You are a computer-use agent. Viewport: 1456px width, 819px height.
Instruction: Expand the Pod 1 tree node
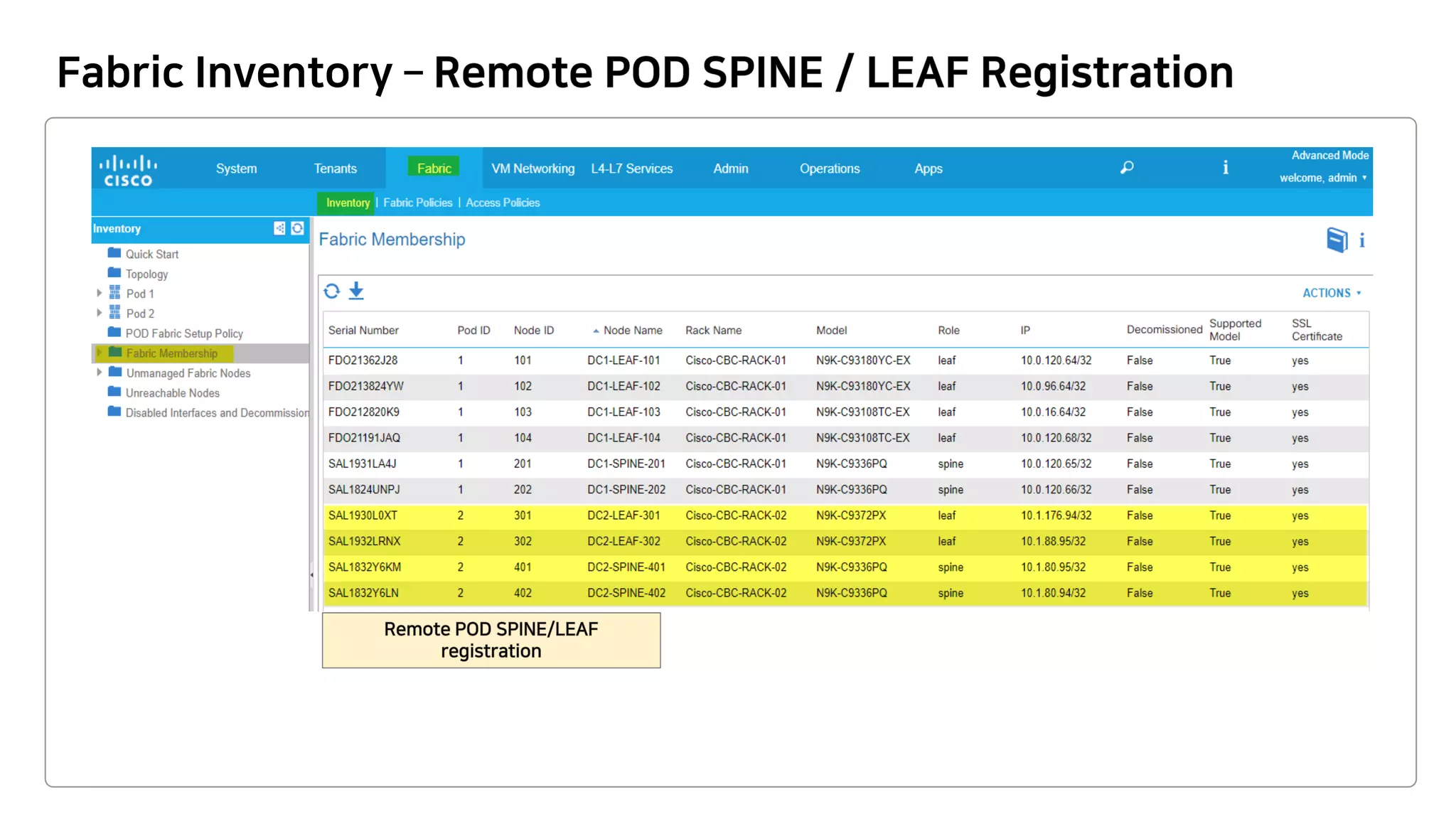click(x=100, y=293)
